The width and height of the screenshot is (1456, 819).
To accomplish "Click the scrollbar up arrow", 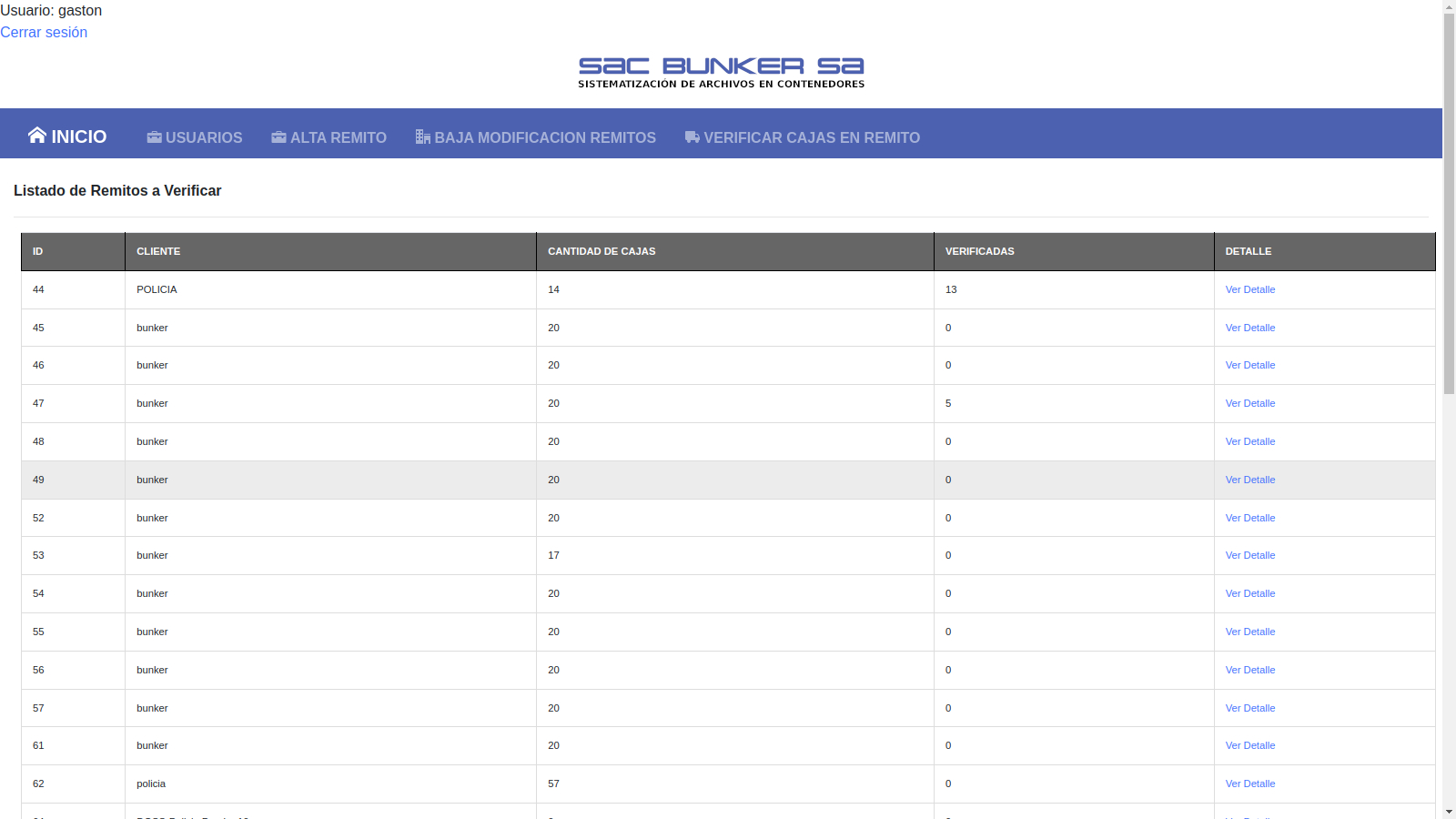I will (x=1449, y=7).
